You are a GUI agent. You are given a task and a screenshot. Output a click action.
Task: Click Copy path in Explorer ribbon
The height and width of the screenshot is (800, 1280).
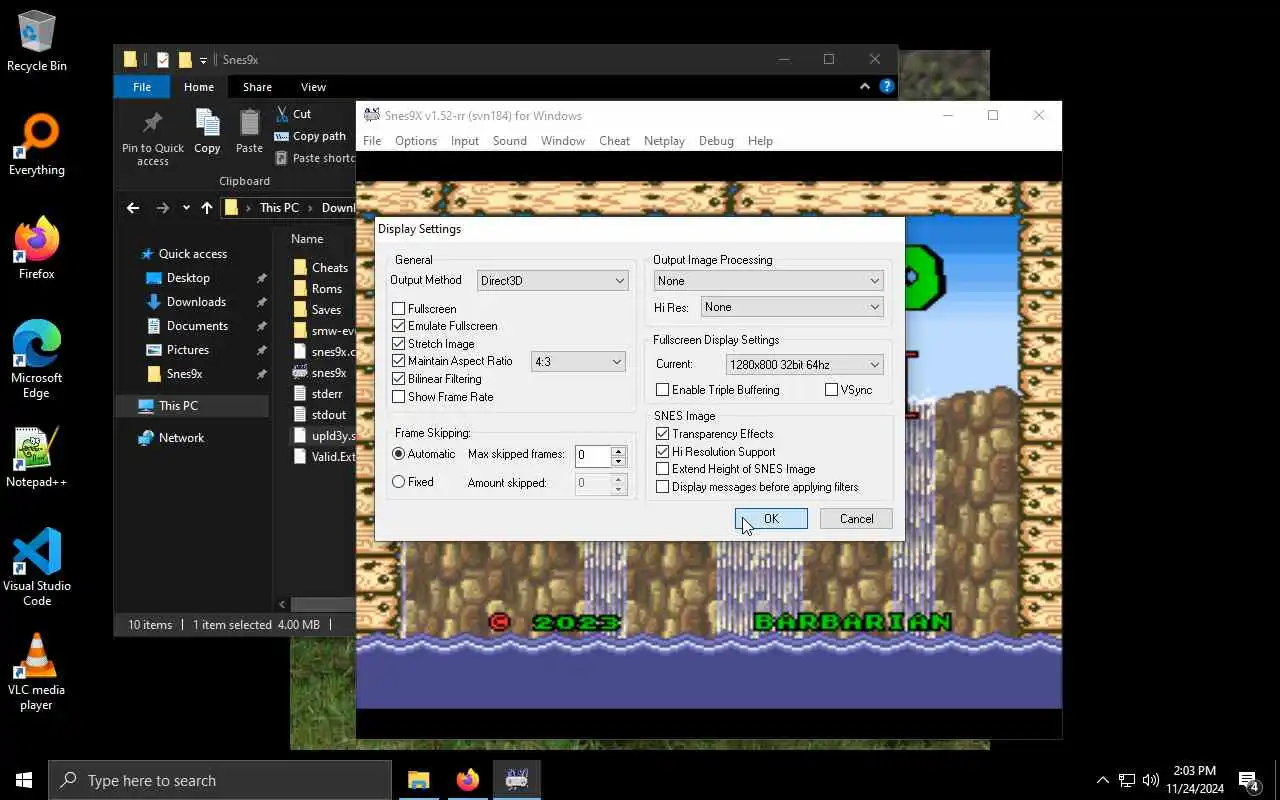[309, 136]
